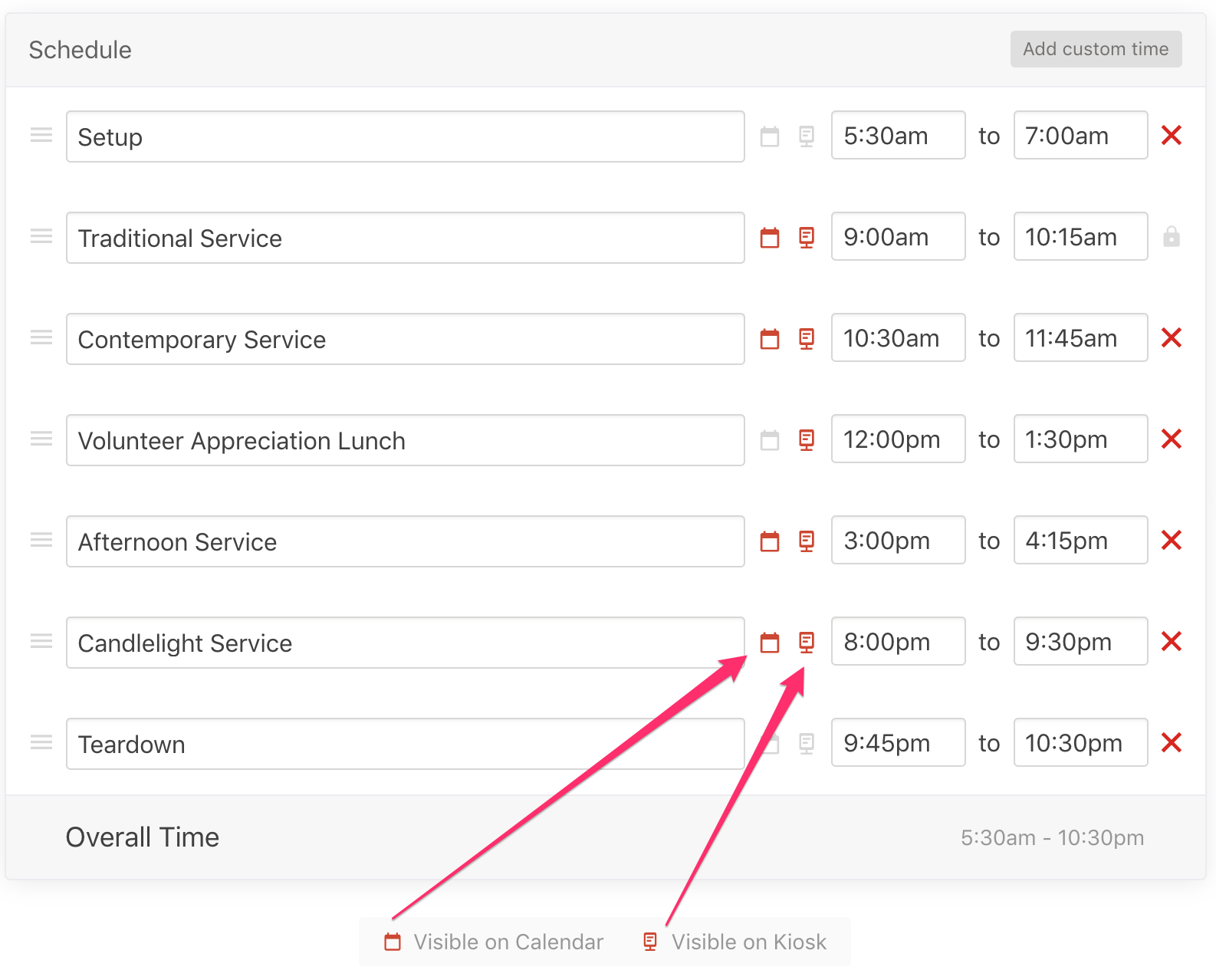1216x980 pixels.
Task: Toggle kiosk visibility for Afternoon Service
Action: coord(807,541)
